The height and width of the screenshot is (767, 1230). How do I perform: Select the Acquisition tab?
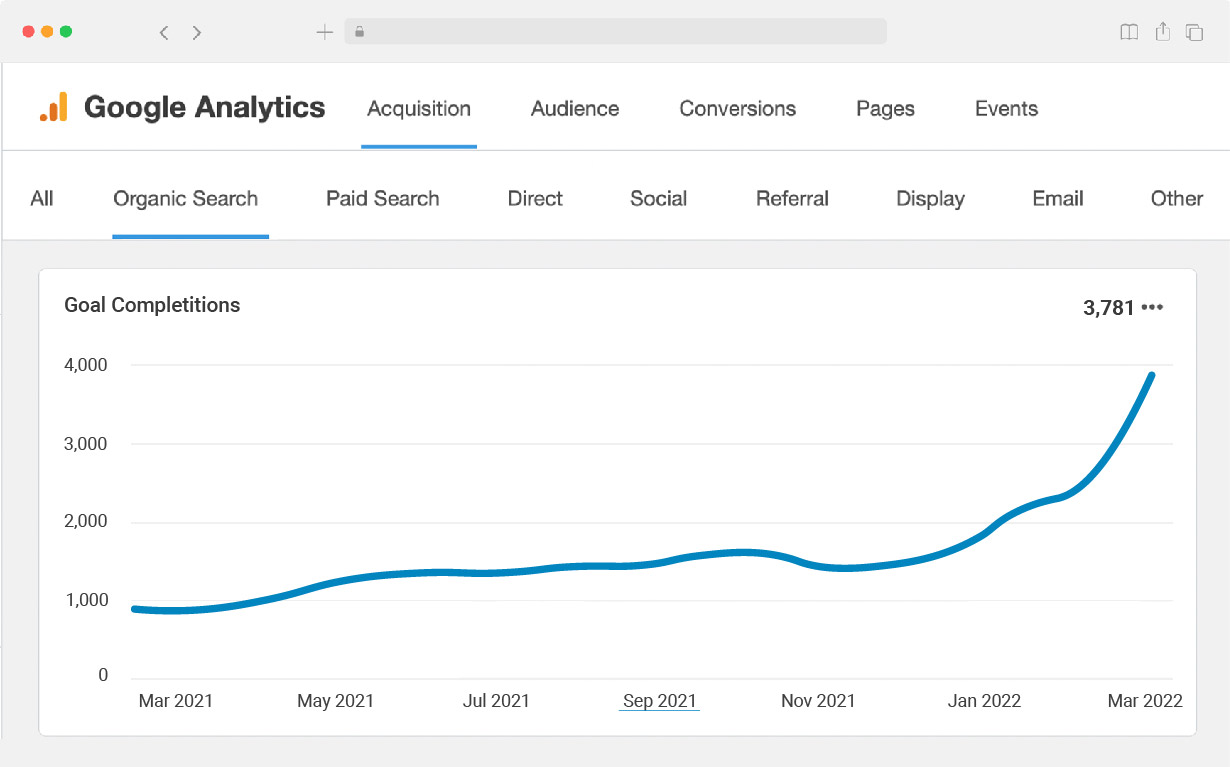coord(419,109)
